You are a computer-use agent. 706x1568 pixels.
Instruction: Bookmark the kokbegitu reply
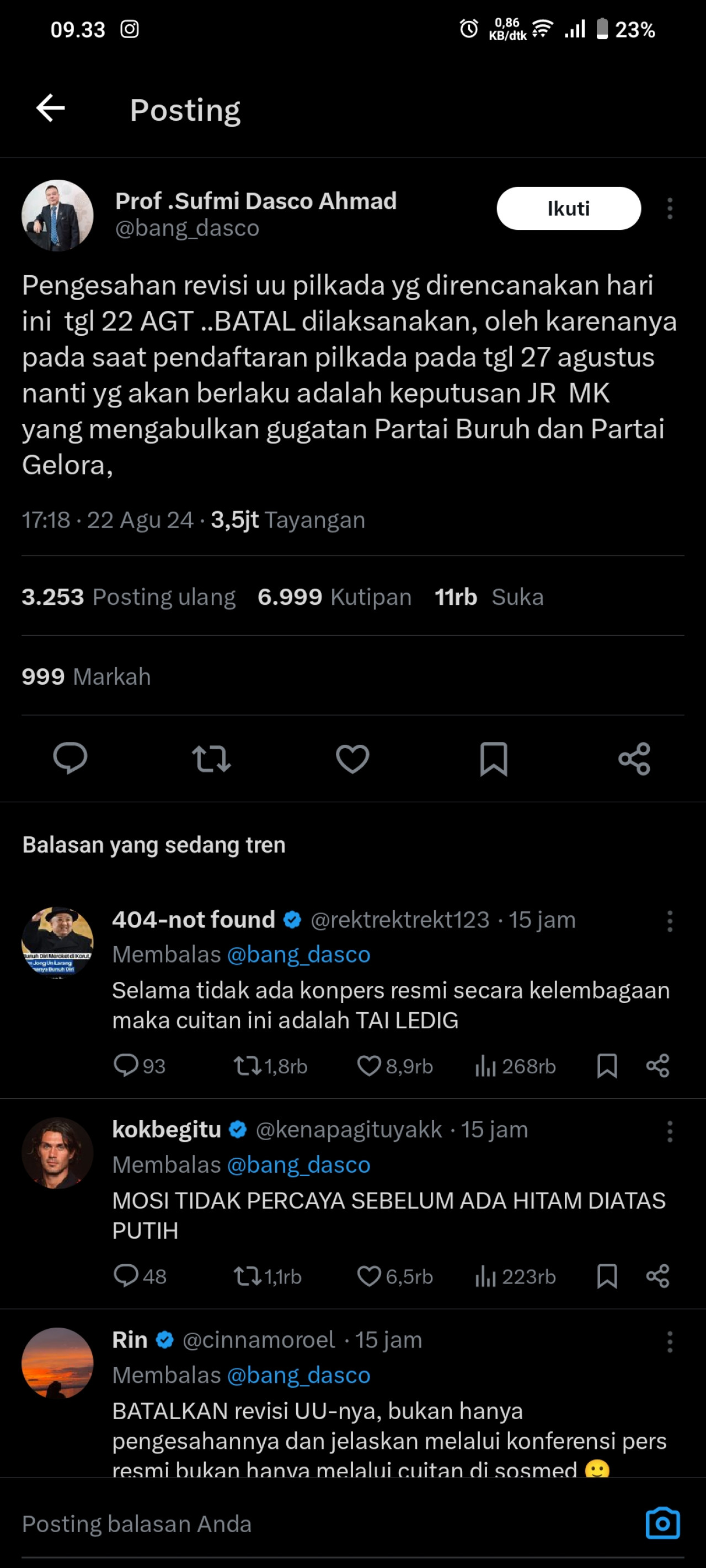pos(607,1276)
